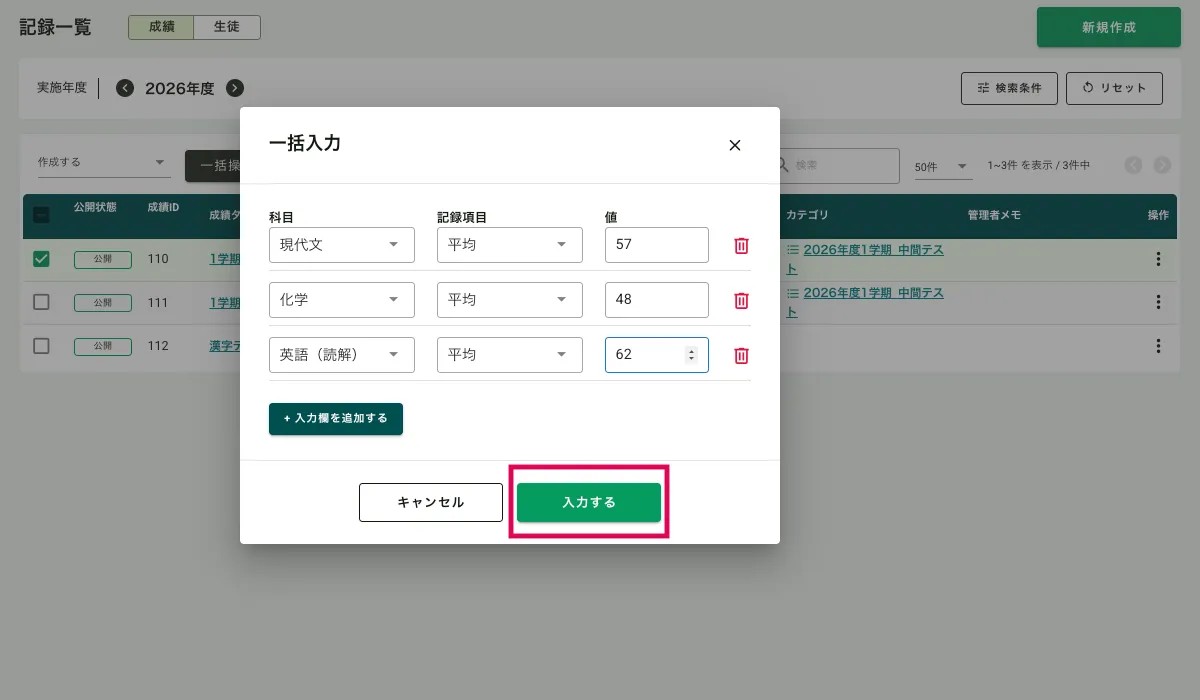1200x700 pixels.
Task: Switch to the 生徒 tab
Action: (226, 27)
